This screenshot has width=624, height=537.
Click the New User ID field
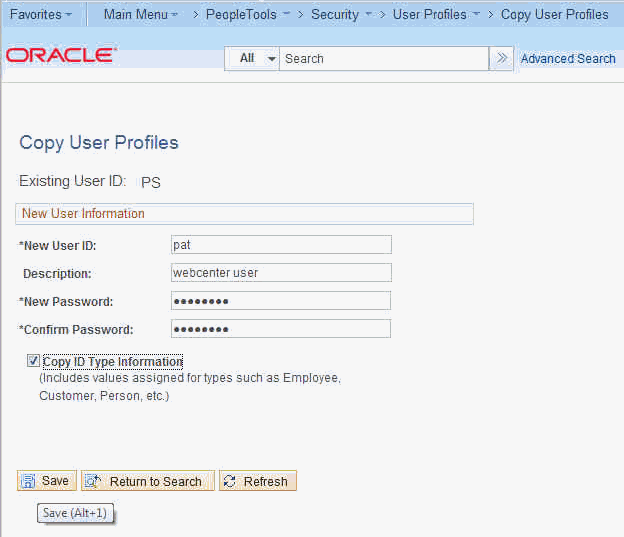click(281, 245)
